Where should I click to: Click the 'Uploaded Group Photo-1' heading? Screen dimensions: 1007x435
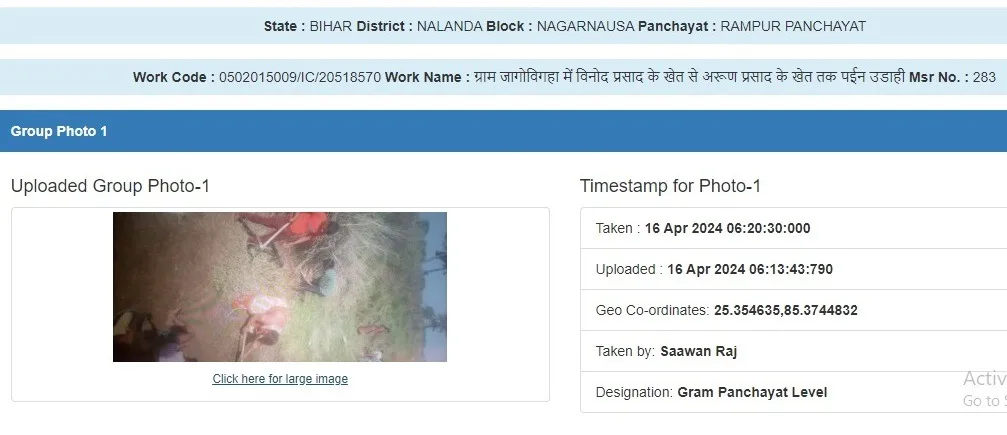(110, 186)
